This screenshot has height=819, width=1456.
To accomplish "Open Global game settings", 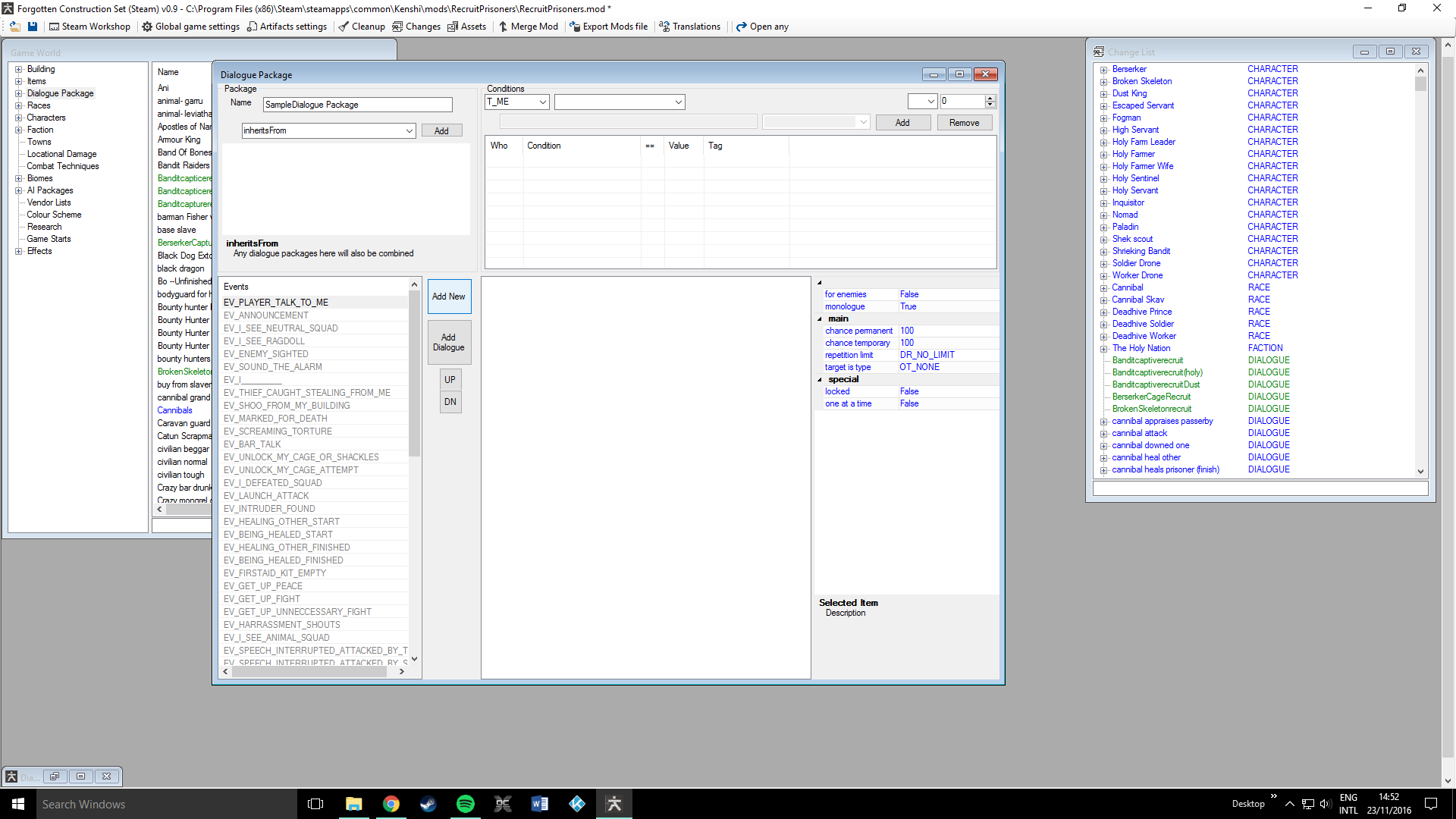I will [190, 27].
